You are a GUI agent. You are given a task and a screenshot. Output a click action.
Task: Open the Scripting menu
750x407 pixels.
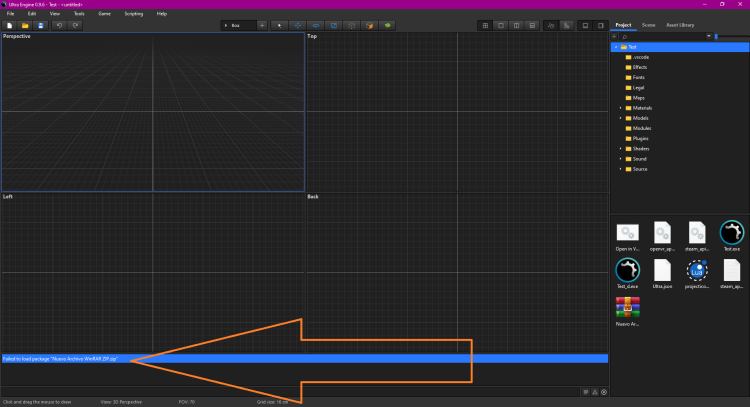point(133,13)
